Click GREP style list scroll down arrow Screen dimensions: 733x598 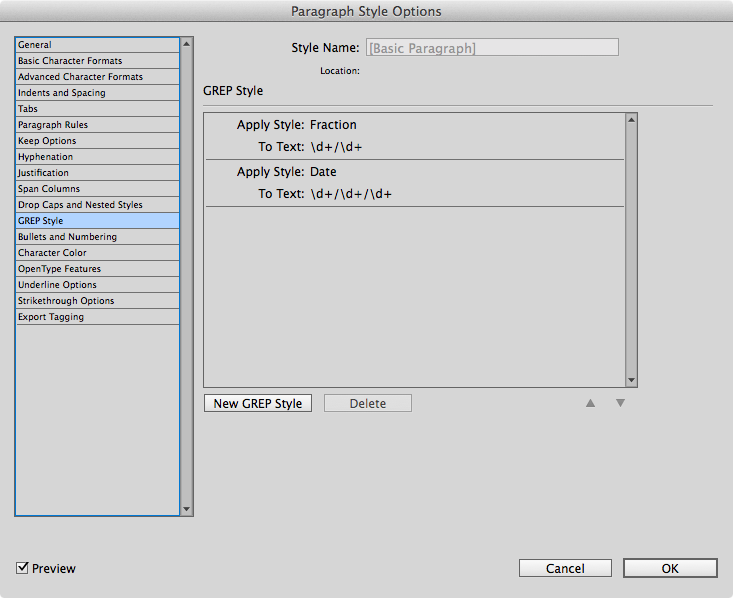(631, 380)
